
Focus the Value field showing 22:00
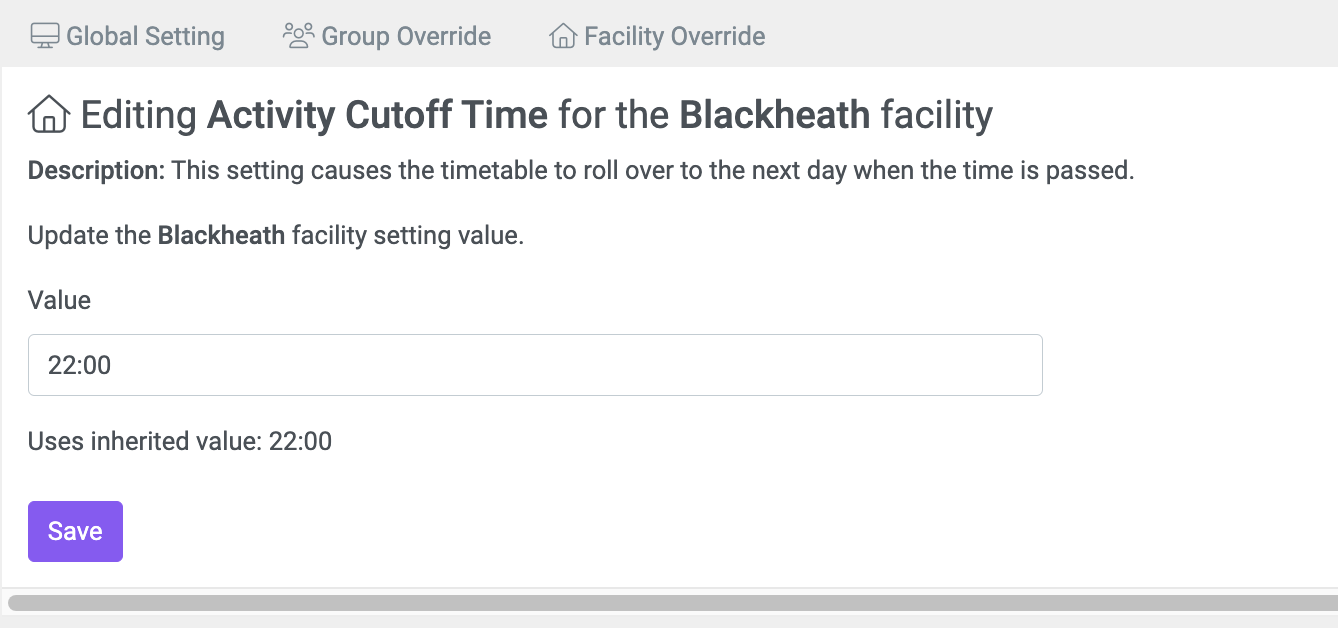[x=535, y=365]
